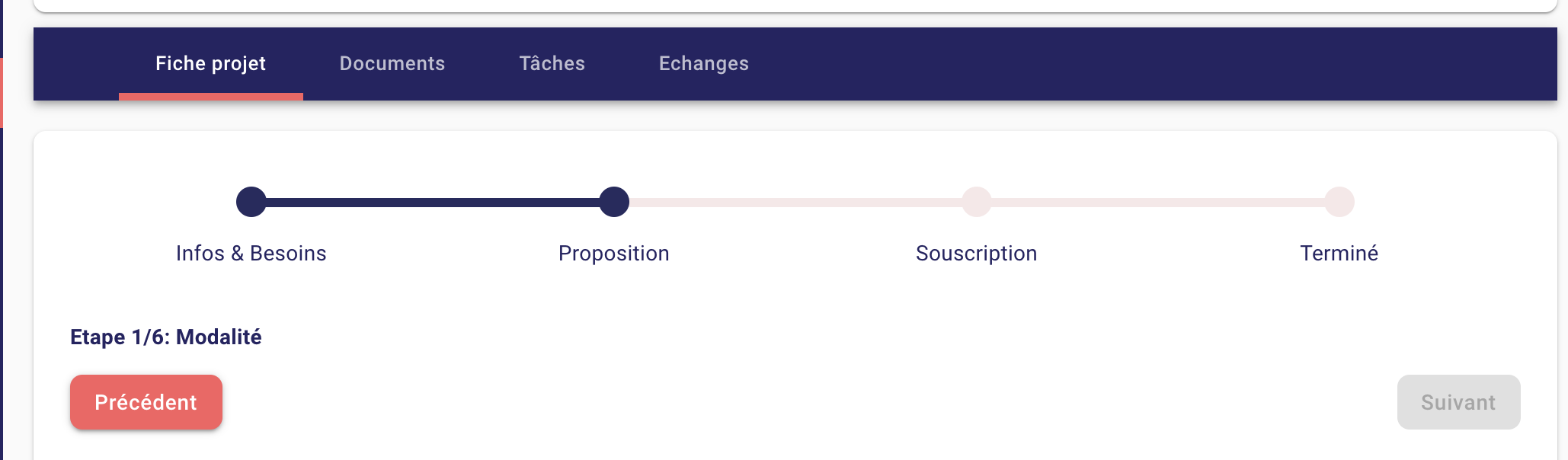Click the dark completed progress line segment
This screenshot has height=460, width=1568.
433,202
